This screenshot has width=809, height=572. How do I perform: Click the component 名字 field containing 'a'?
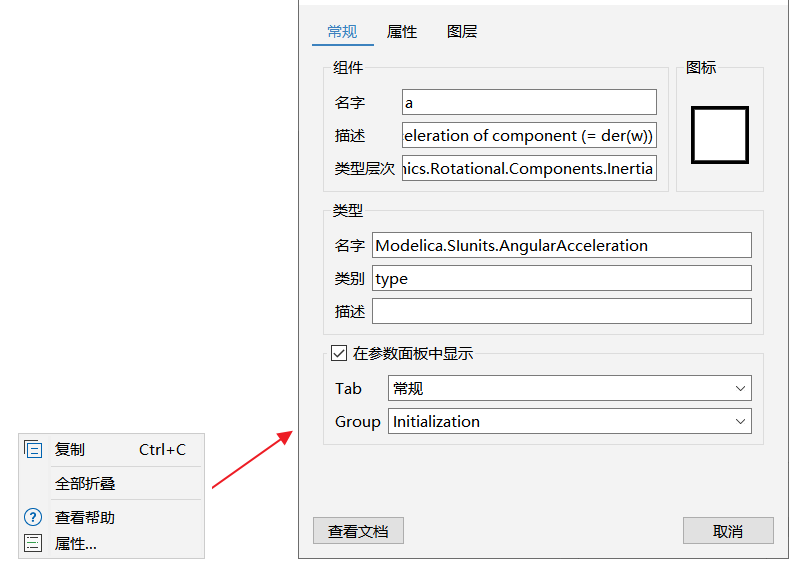[529, 102]
